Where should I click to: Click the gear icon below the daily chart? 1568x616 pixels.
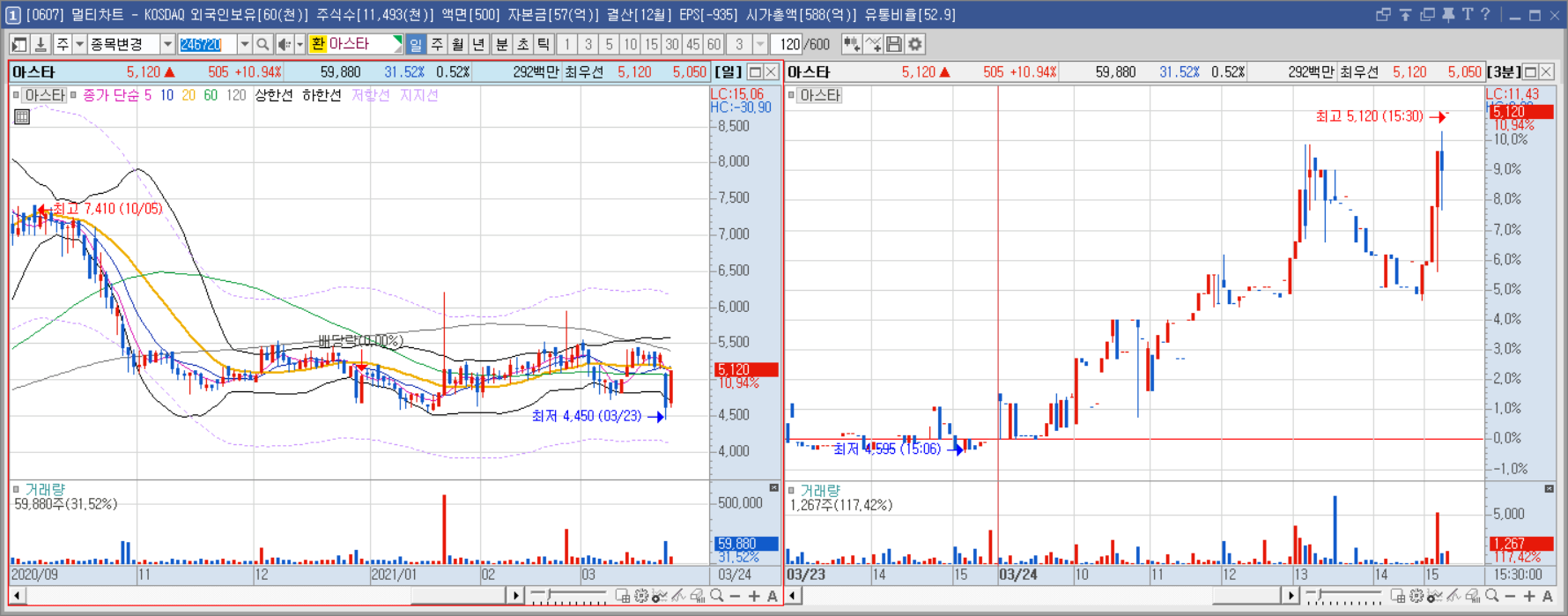[x=641, y=597]
